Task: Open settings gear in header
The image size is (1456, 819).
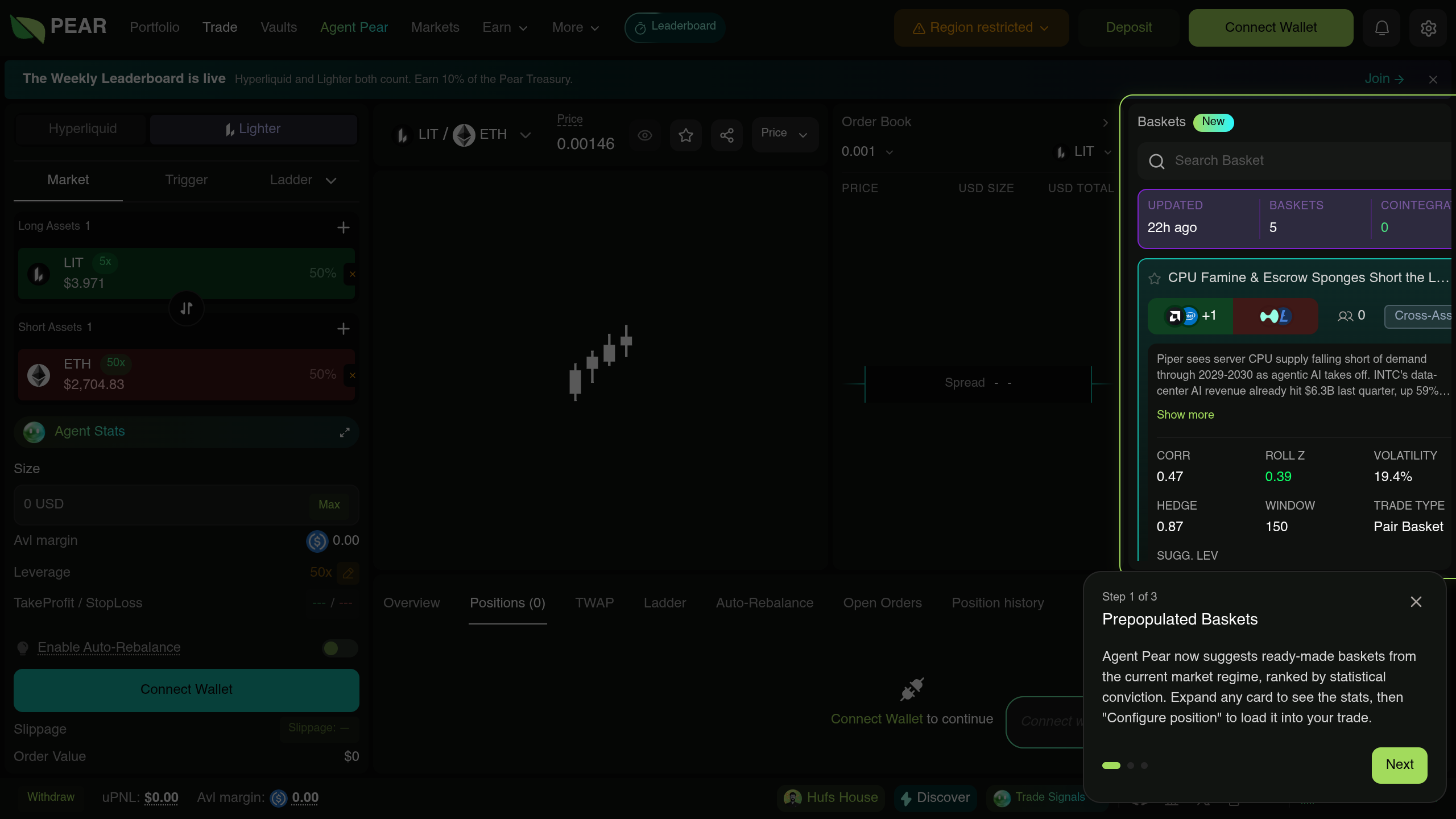Action: (x=1428, y=28)
